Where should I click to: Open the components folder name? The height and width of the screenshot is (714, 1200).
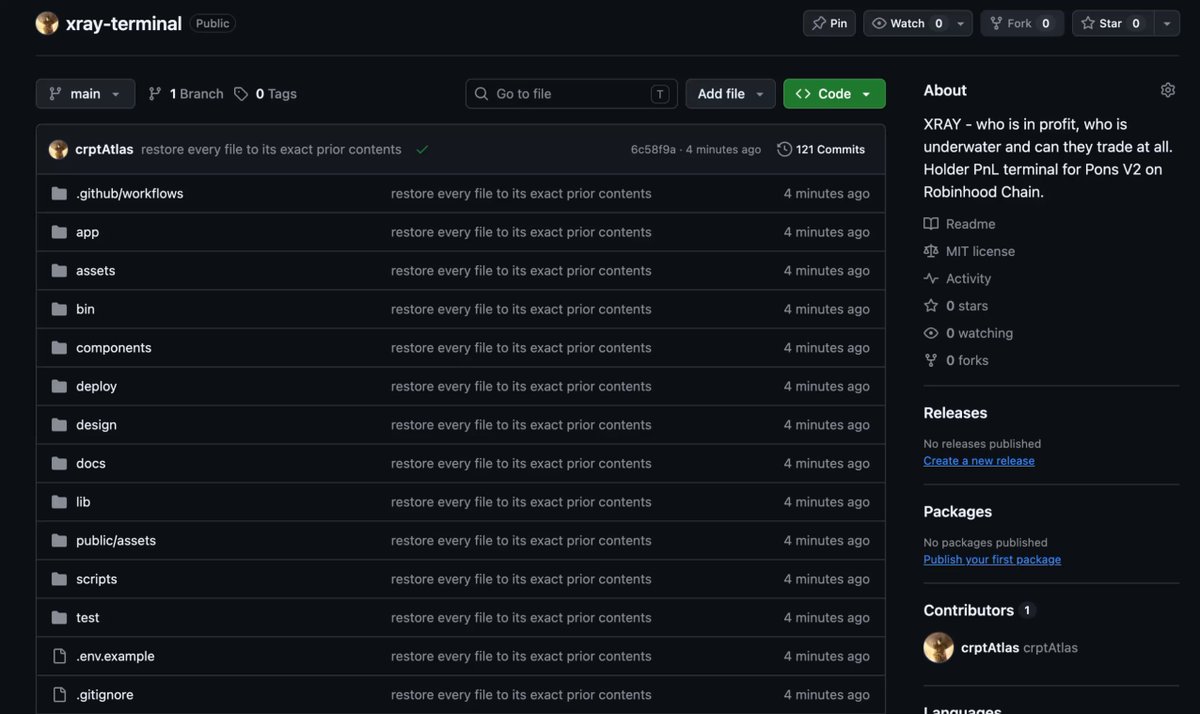coord(114,348)
